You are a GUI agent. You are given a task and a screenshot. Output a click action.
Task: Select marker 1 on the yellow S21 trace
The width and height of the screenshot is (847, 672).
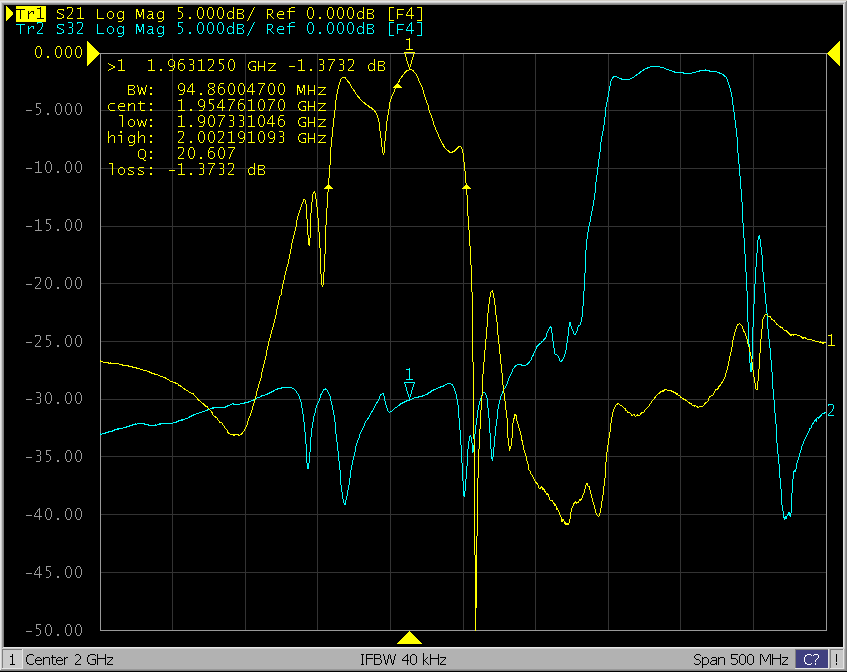click(x=409, y=62)
